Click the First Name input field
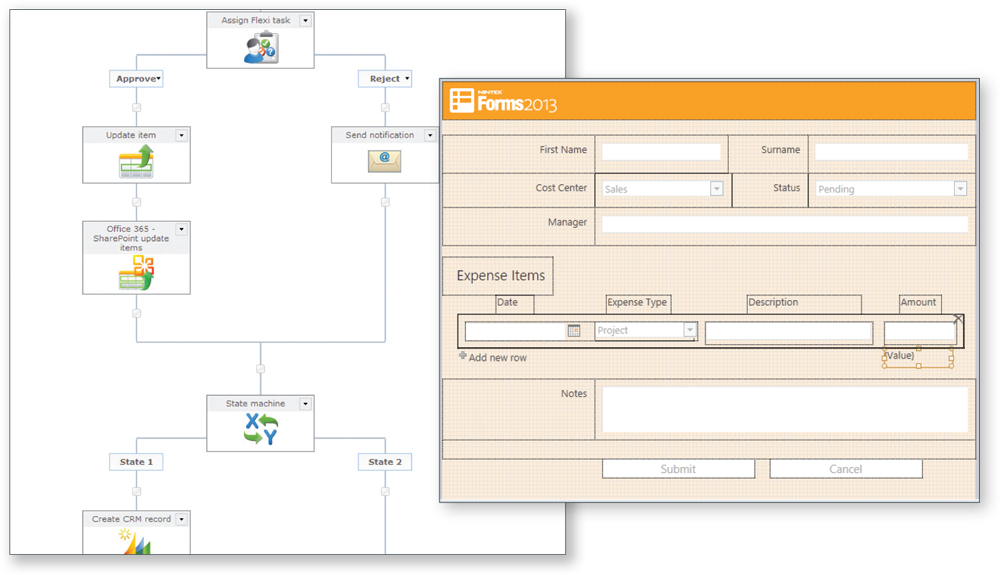This screenshot has height=575, width=1000. point(660,151)
